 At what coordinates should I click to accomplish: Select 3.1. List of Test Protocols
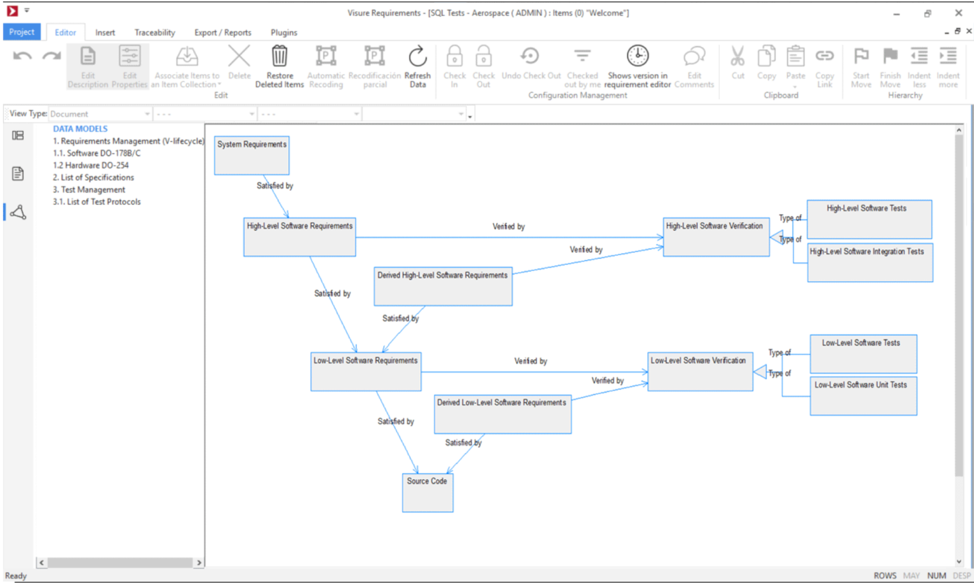coord(96,202)
